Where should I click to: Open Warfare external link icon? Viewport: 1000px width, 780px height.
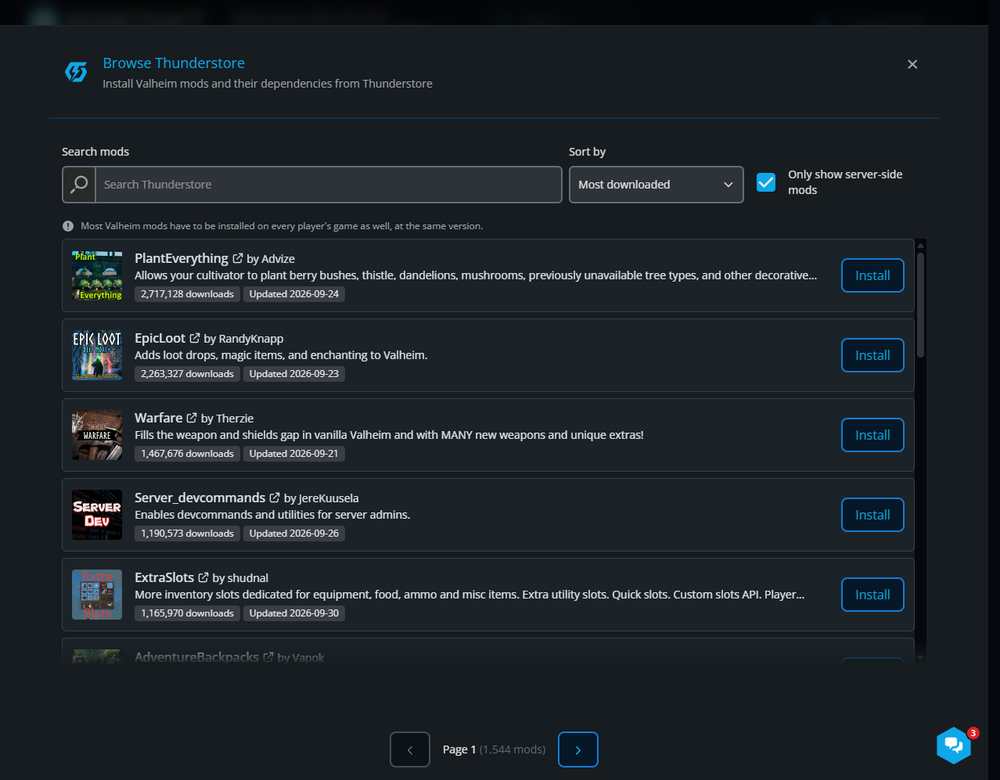click(191, 418)
